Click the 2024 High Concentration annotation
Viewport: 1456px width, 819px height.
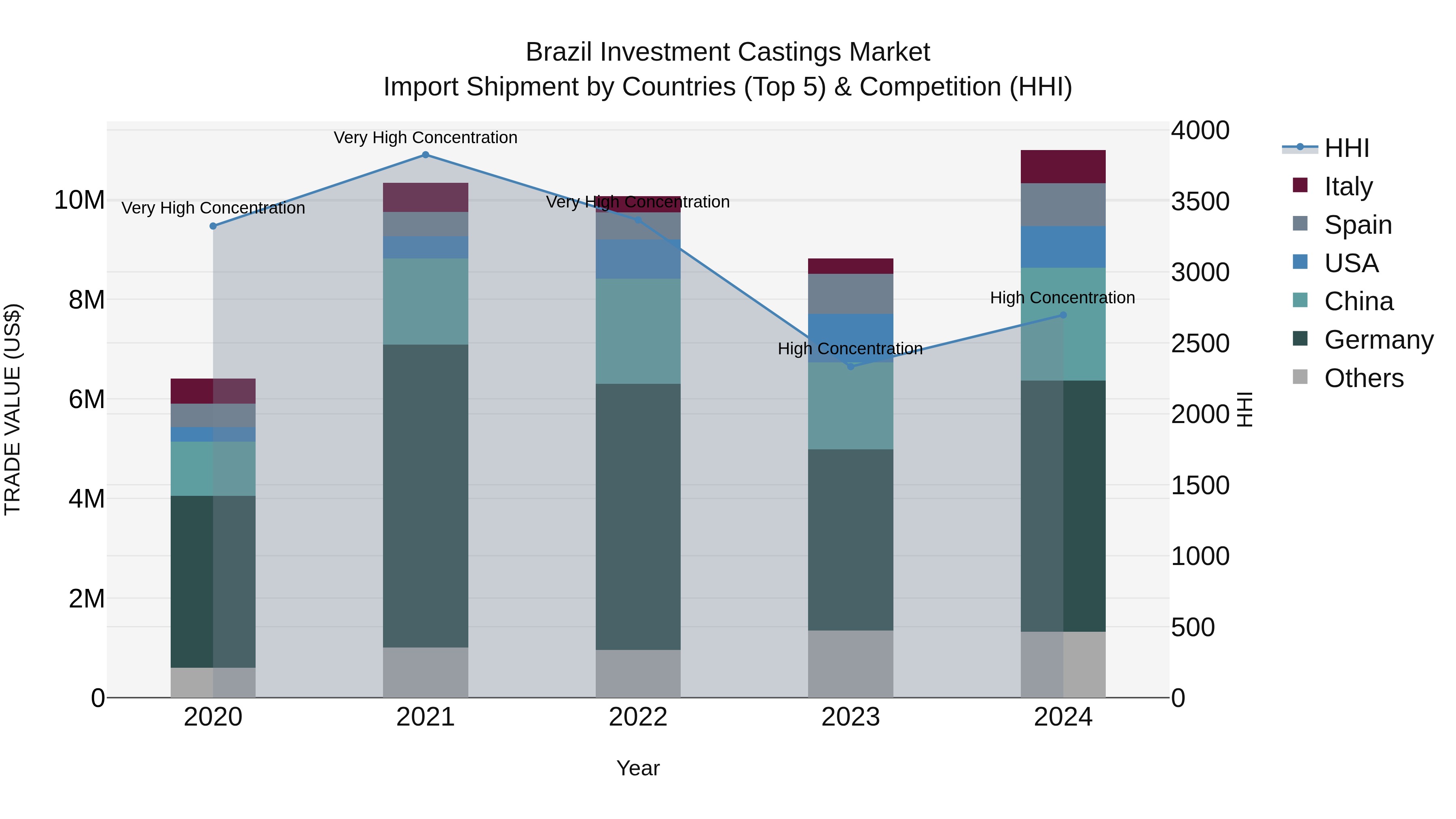(1062, 298)
